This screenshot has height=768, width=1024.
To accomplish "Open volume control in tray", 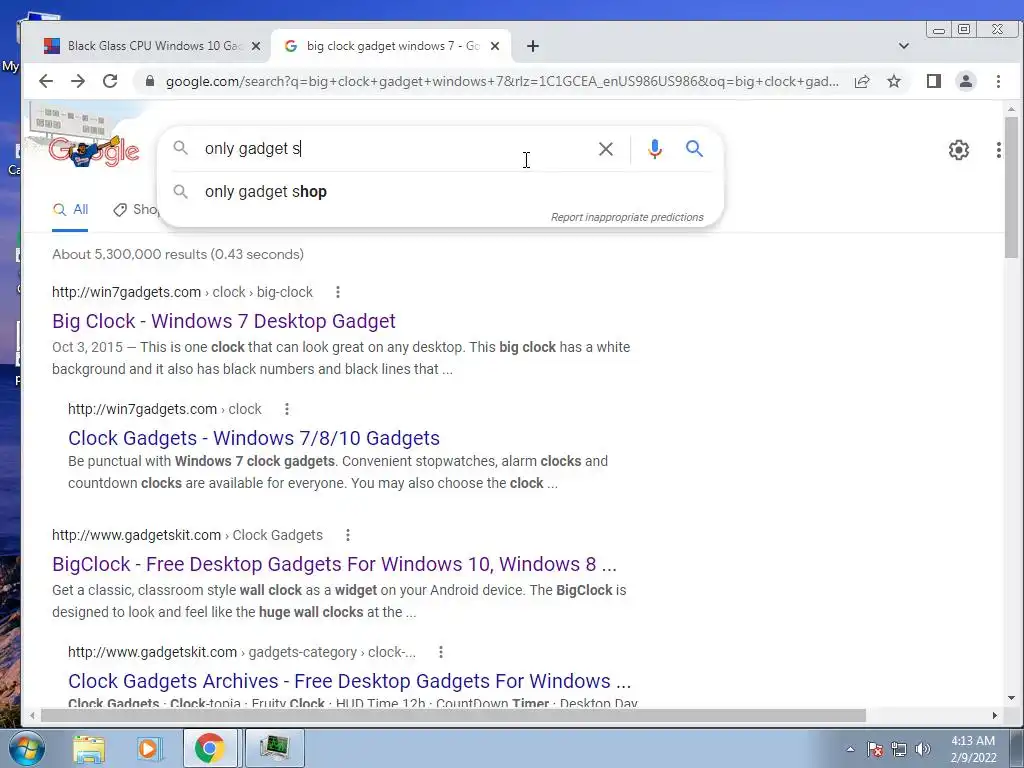I will click(923, 749).
